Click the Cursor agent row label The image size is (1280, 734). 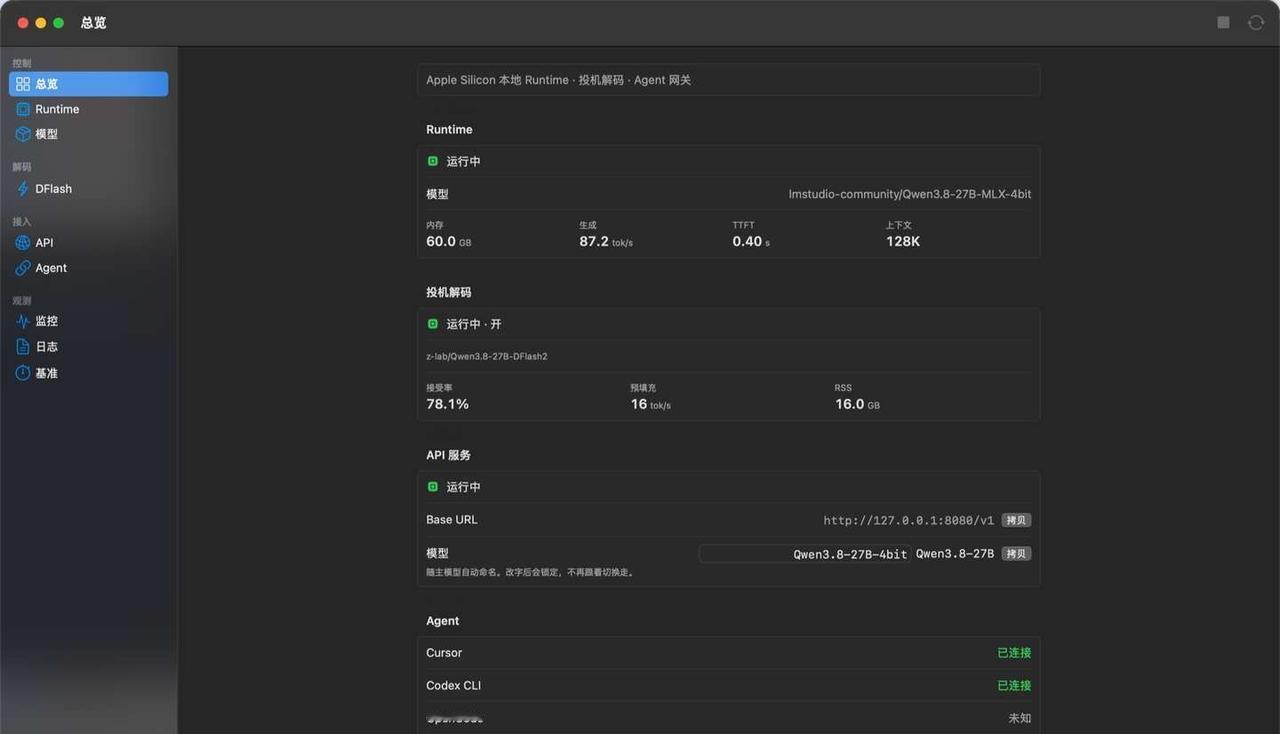coord(444,653)
